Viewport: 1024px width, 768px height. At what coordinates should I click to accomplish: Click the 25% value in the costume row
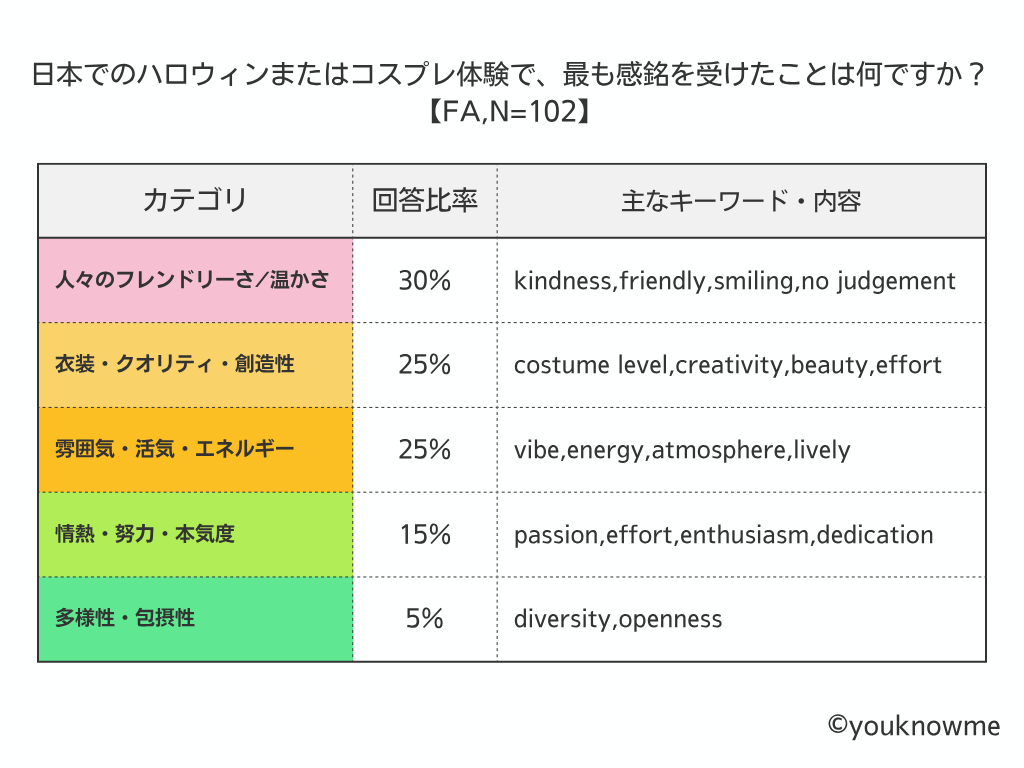(x=425, y=364)
